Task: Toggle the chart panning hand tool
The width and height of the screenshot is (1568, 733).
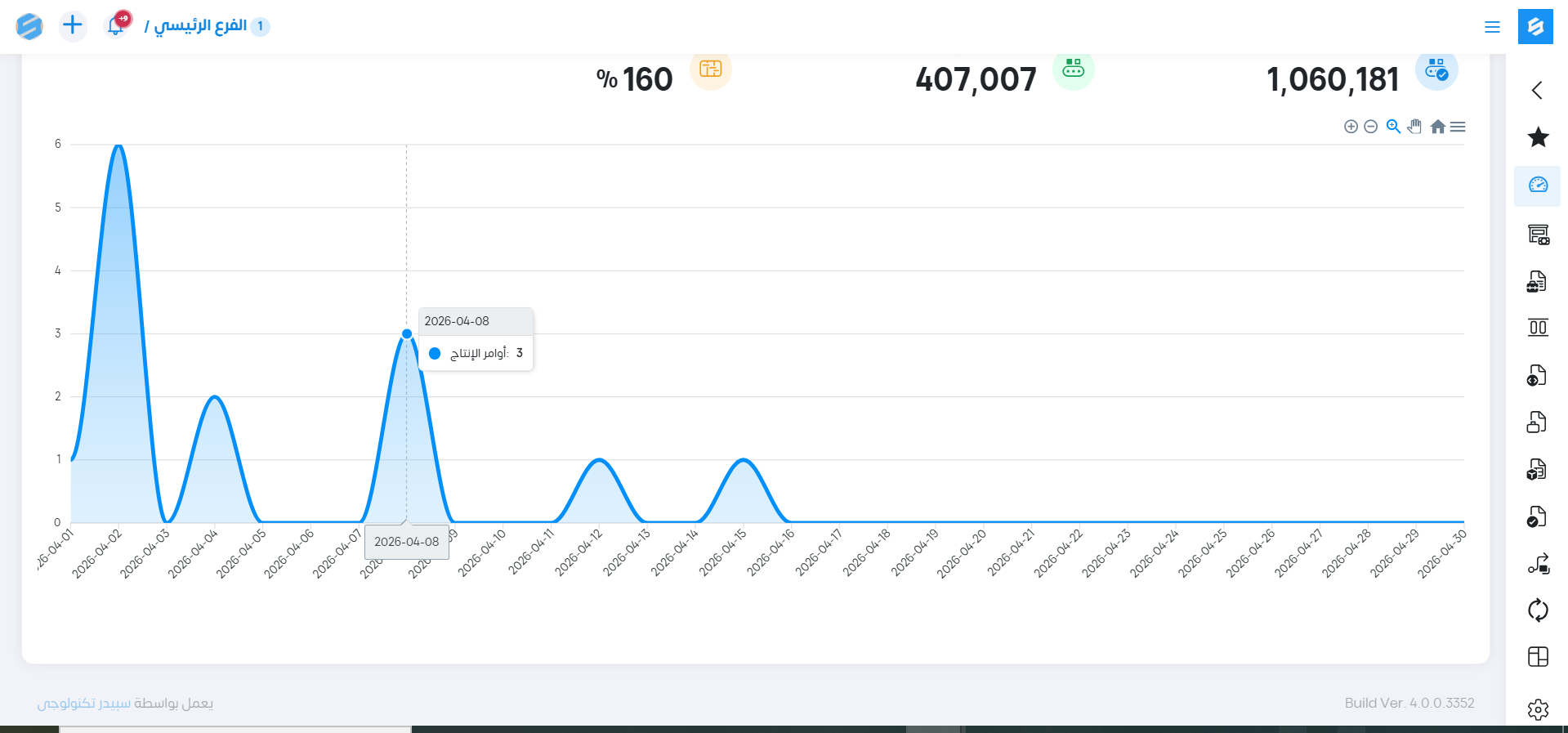Action: pos(1414,127)
